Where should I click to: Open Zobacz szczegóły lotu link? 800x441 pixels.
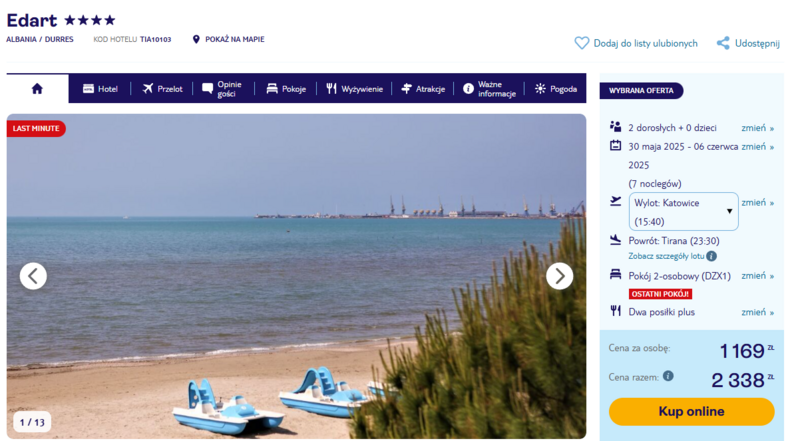pos(666,256)
